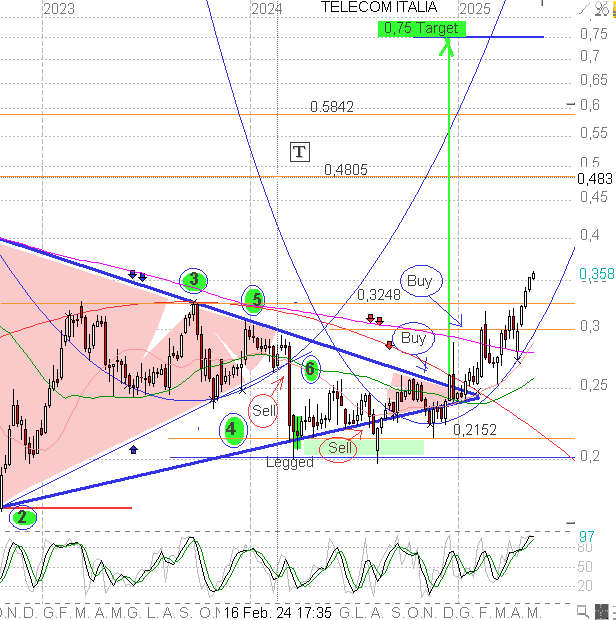The height and width of the screenshot is (620, 616).
Task: Click wave number 2 marker
Action: tap(23, 517)
